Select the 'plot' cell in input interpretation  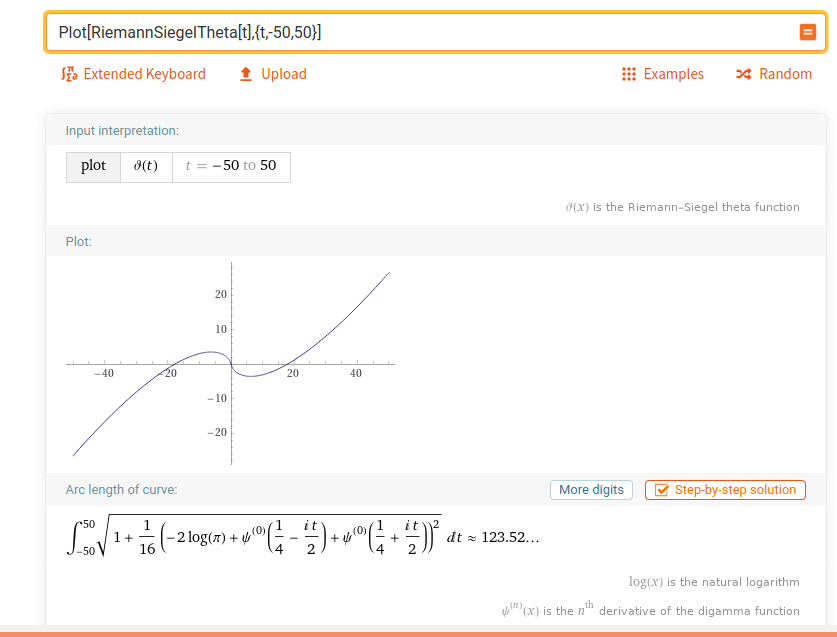[93, 166]
